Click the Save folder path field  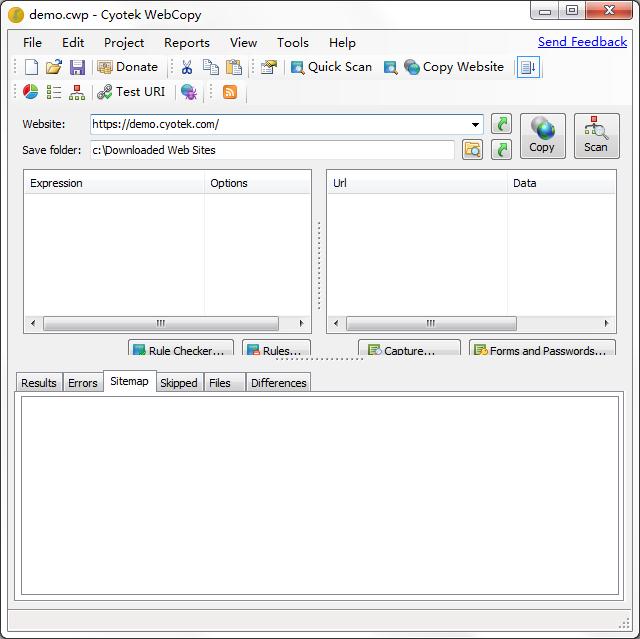point(271,150)
